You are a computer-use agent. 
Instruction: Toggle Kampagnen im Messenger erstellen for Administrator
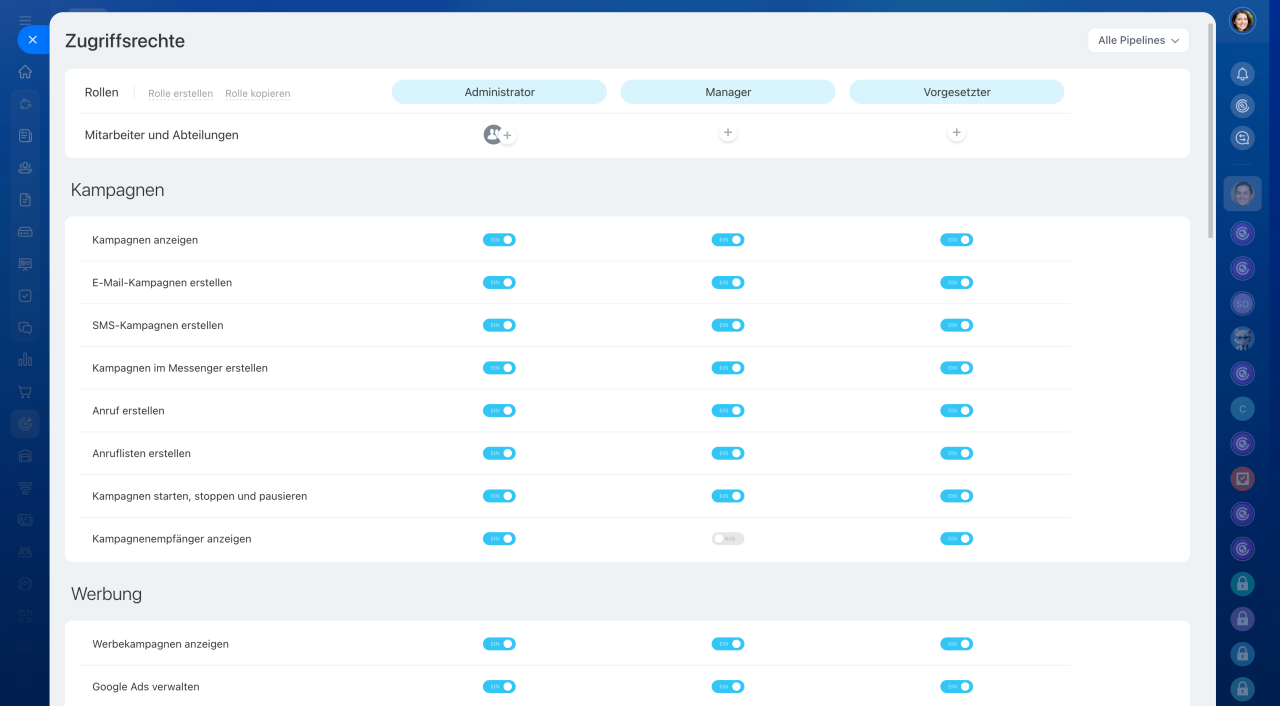point(499,368)
